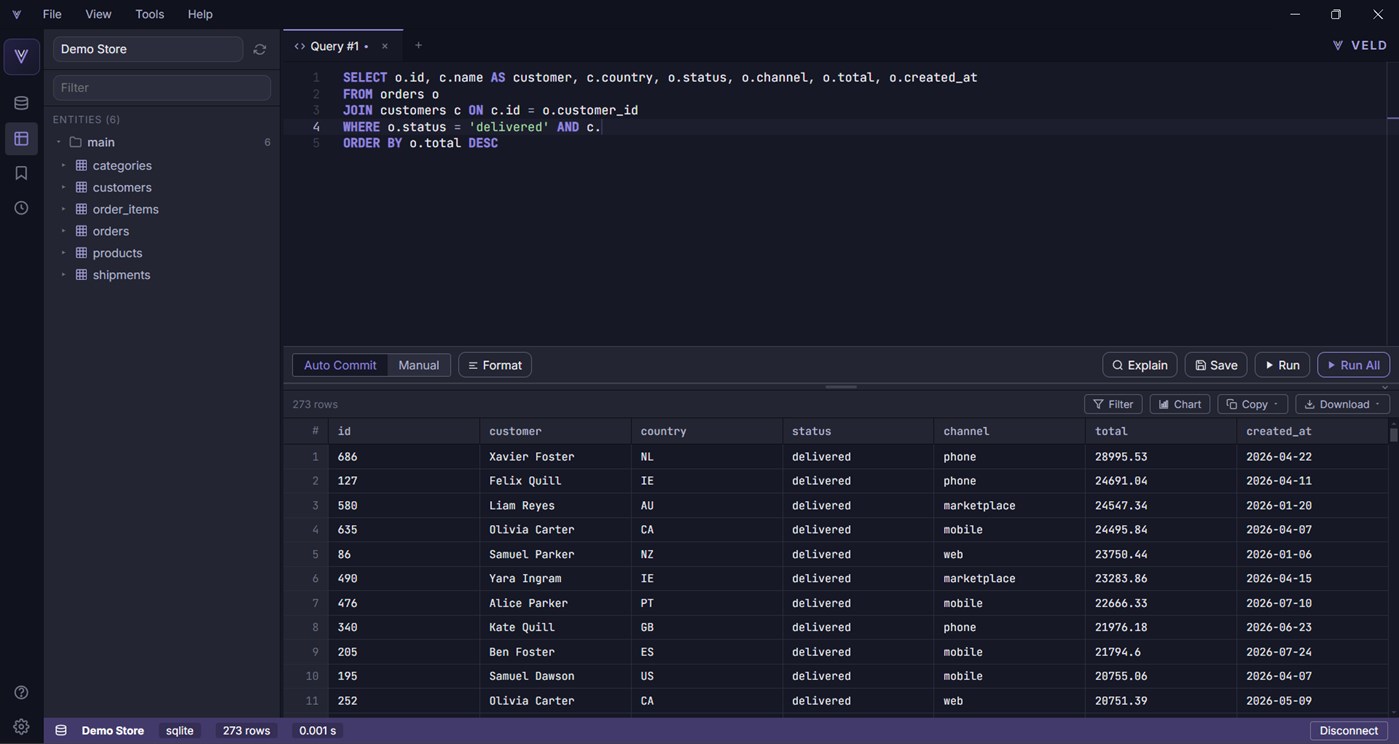The height and width of the screenshot is (744, 1399).
Task: Select the id cell 635
Action: (x=404, y=530)
